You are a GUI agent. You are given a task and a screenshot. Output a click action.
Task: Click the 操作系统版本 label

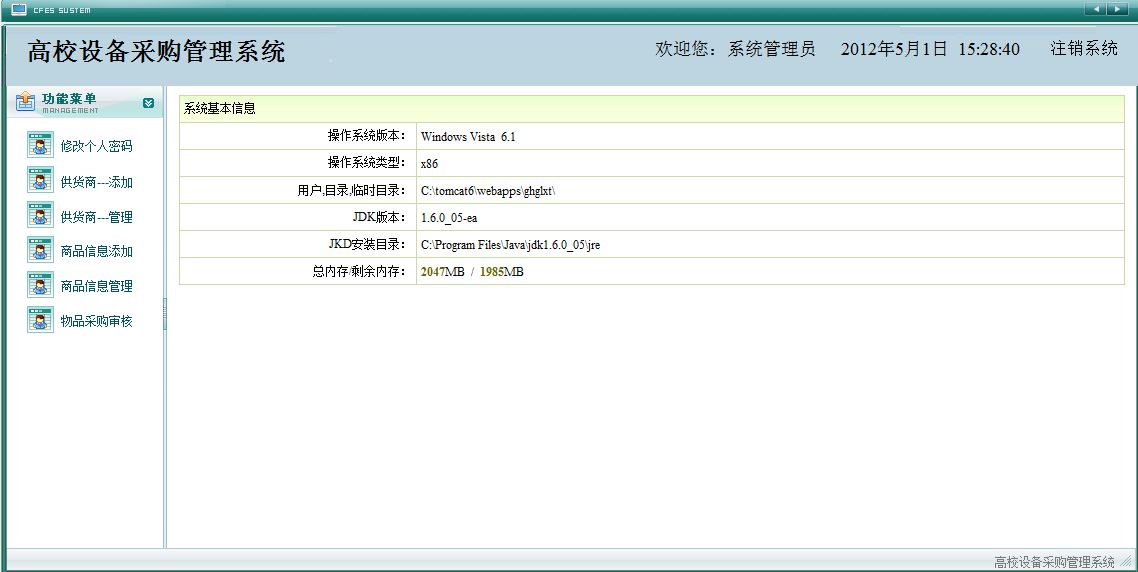[367, 136]
